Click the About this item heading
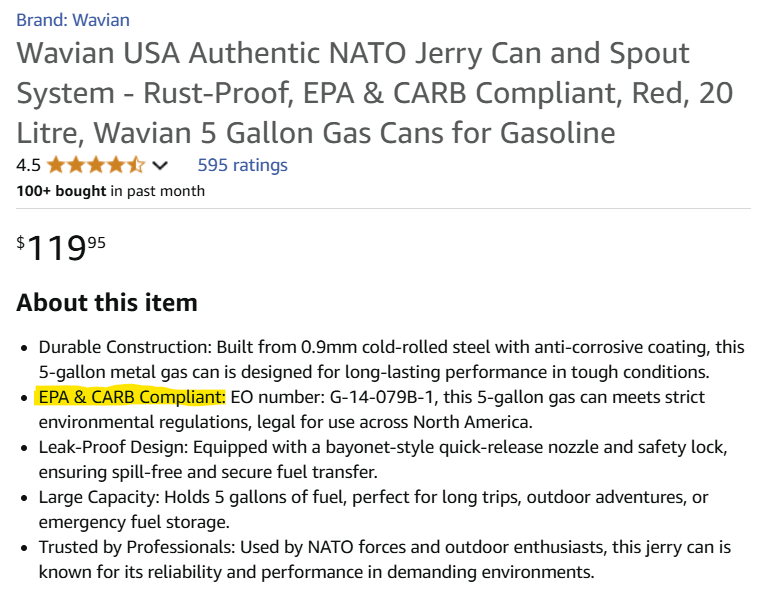The height and width of the screenshot is (603, 770). [x=107, y=302]
